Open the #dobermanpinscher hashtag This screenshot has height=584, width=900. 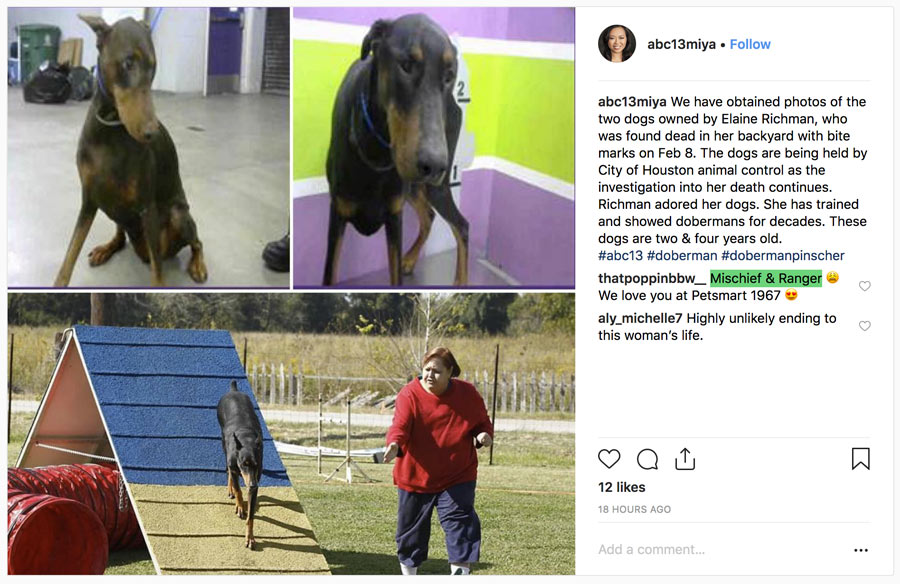[x=783, y=256]
